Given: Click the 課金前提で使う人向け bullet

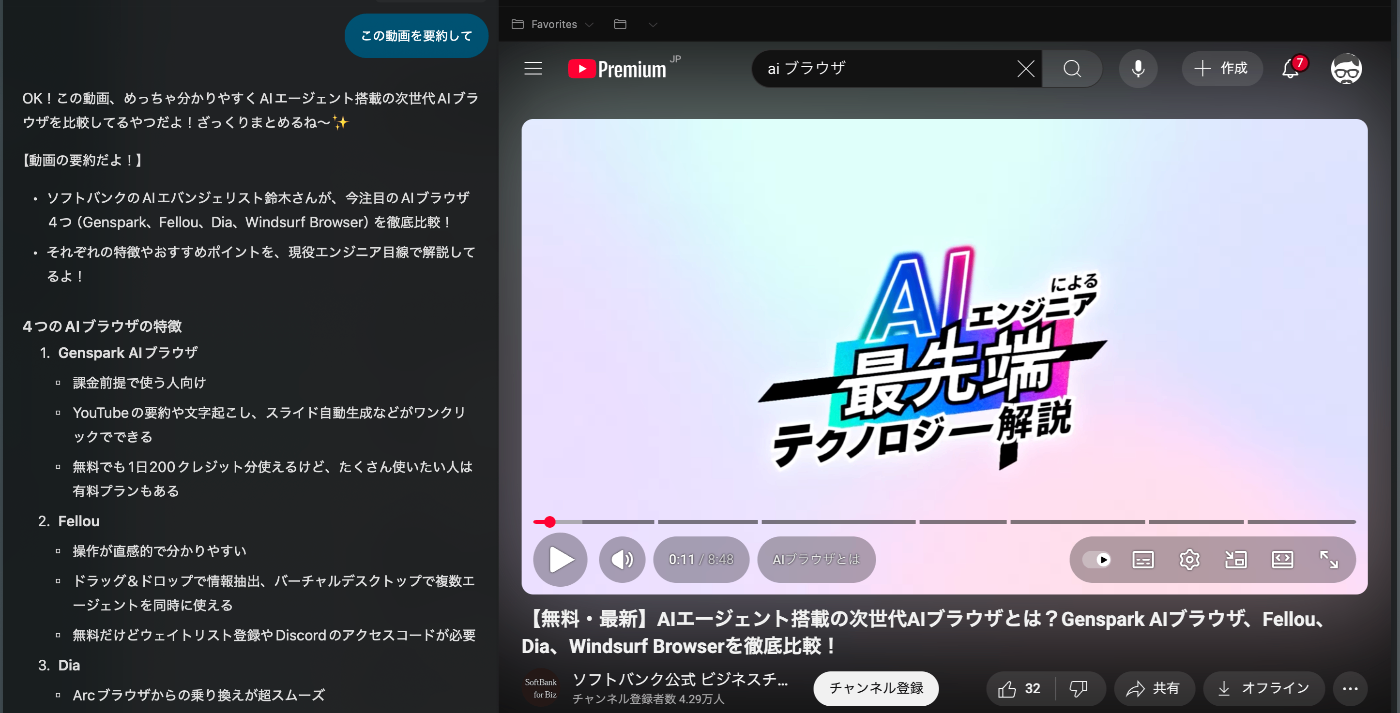Looking at the screenshot, I should [139, 383].
